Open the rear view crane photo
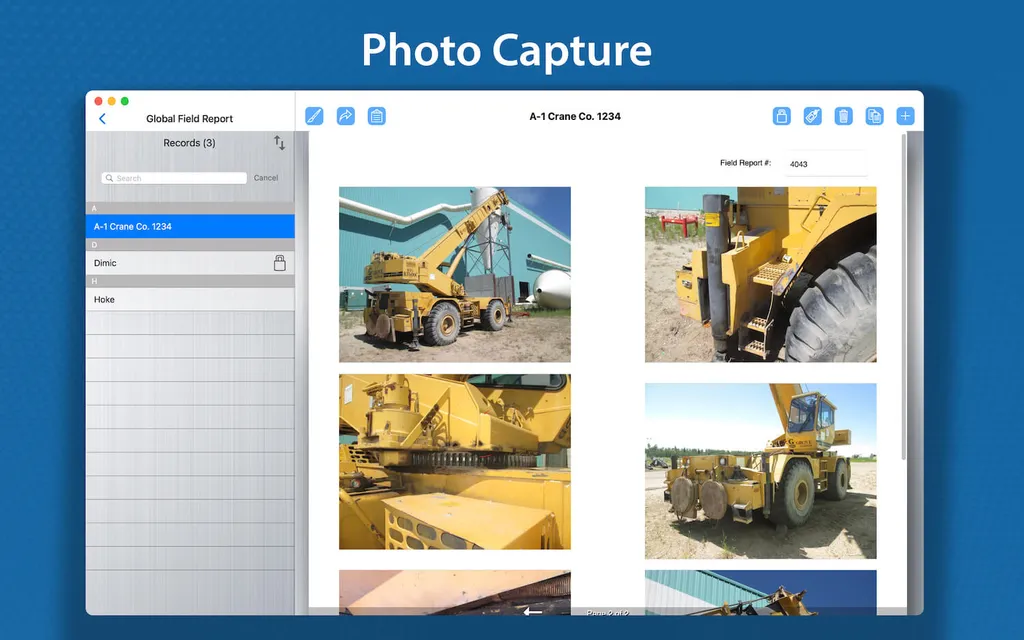This screenshot has width=1024, height=640. click(761, 471)
